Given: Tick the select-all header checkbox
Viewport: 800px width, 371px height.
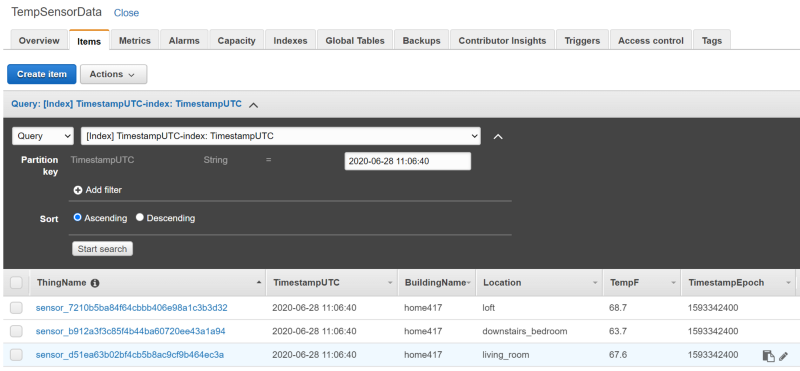Looking at the screenshot, I should [16, 283].
